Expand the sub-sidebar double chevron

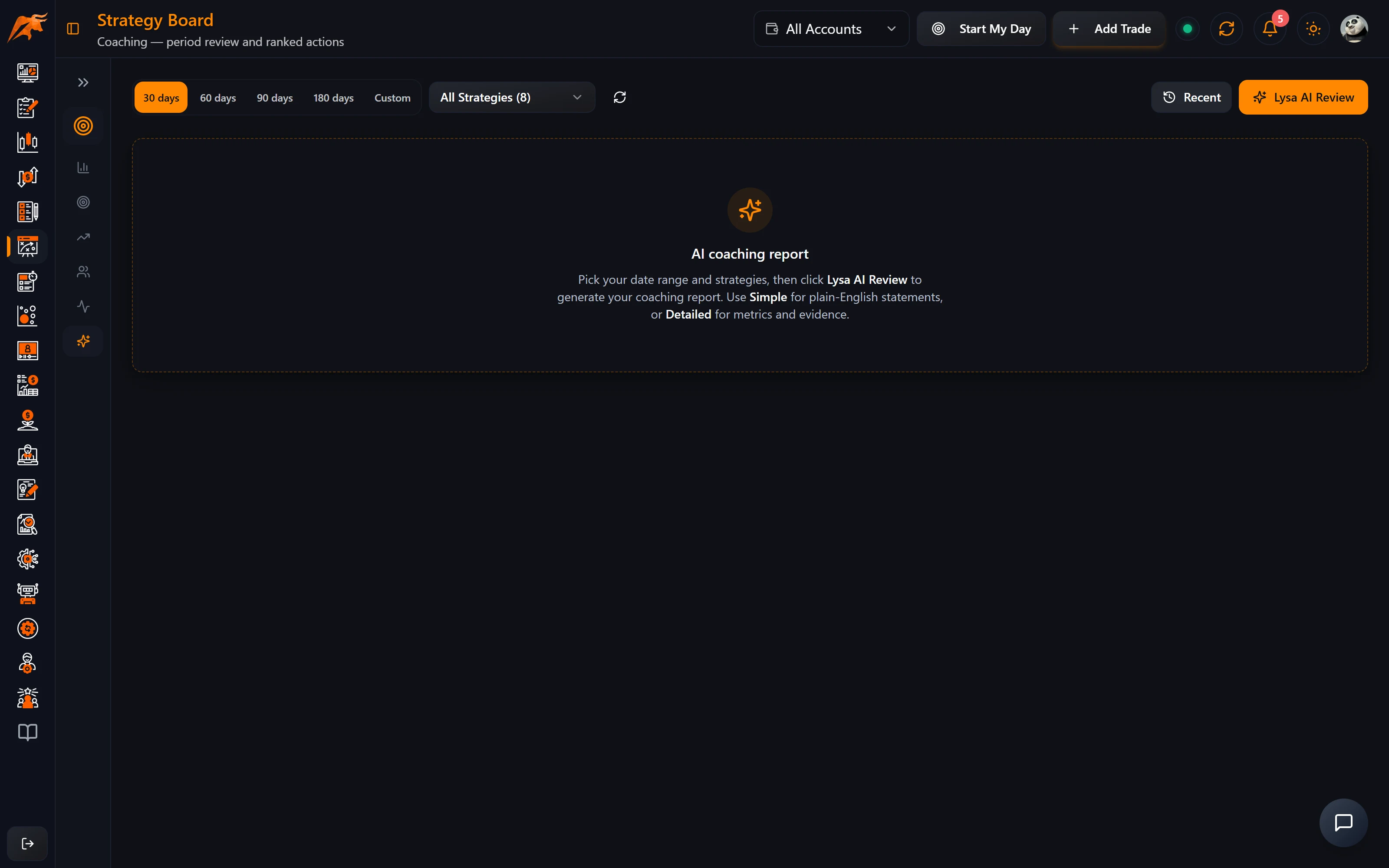click(83, 82)
